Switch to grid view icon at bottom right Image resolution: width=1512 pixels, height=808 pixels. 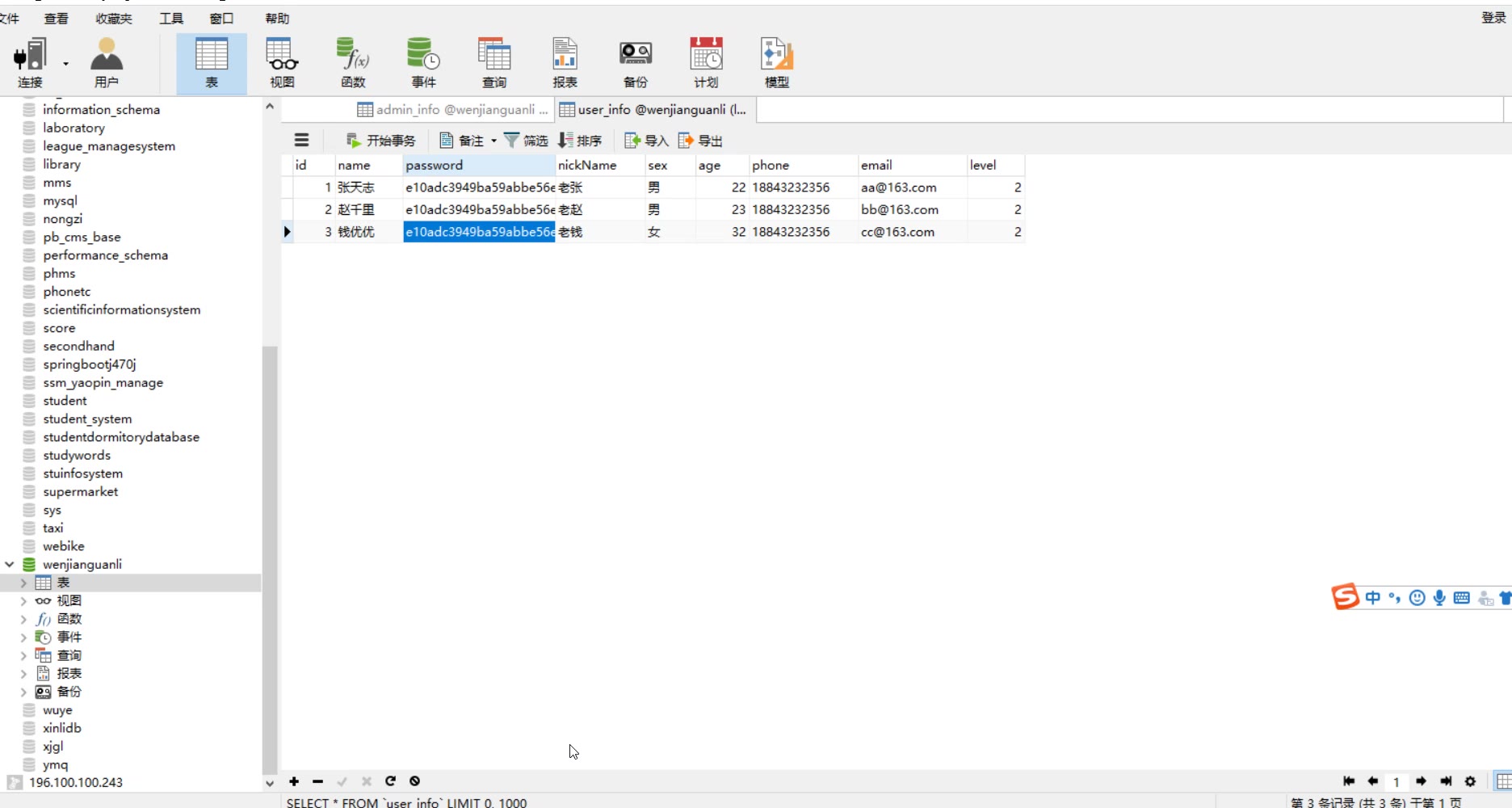coord(1504,781)
